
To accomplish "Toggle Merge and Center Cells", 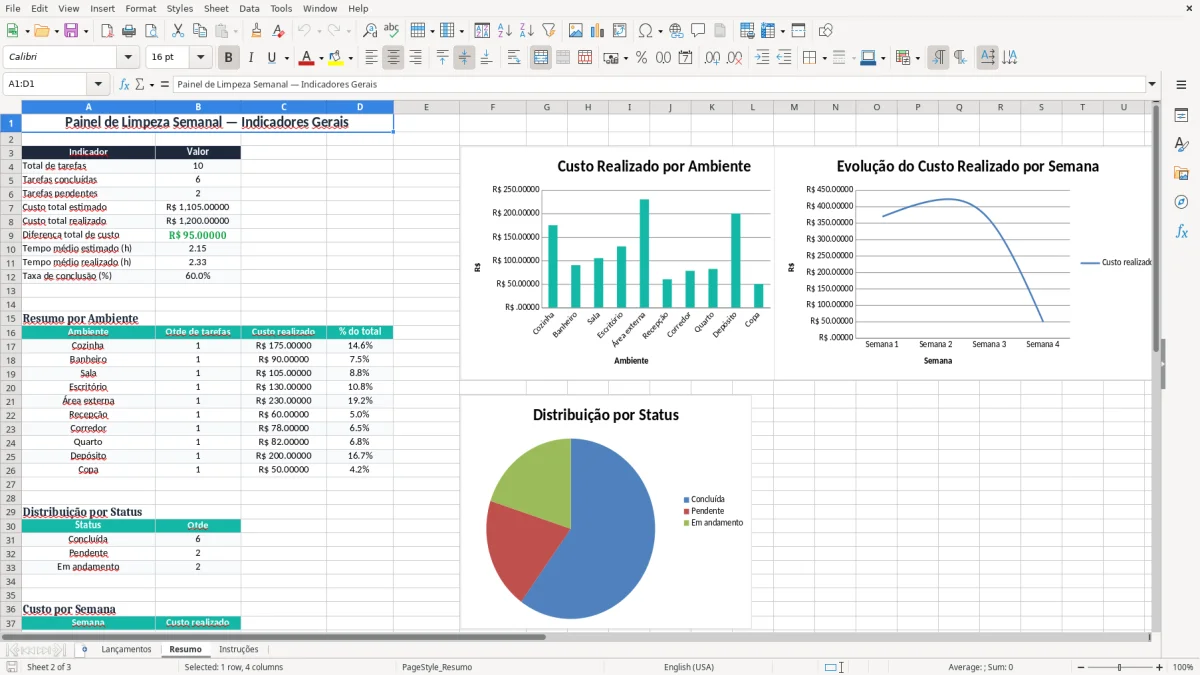I will (x=541, y=58).
